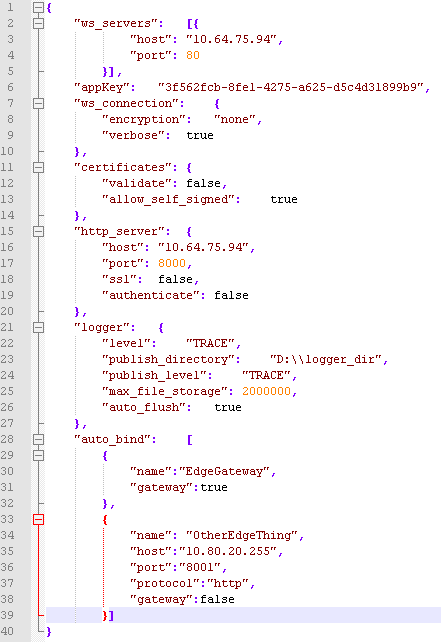The width and height of the screenshot is (441, 642).
Task: Click the "allow_self_signed" key
Action: tap(168, 199)
